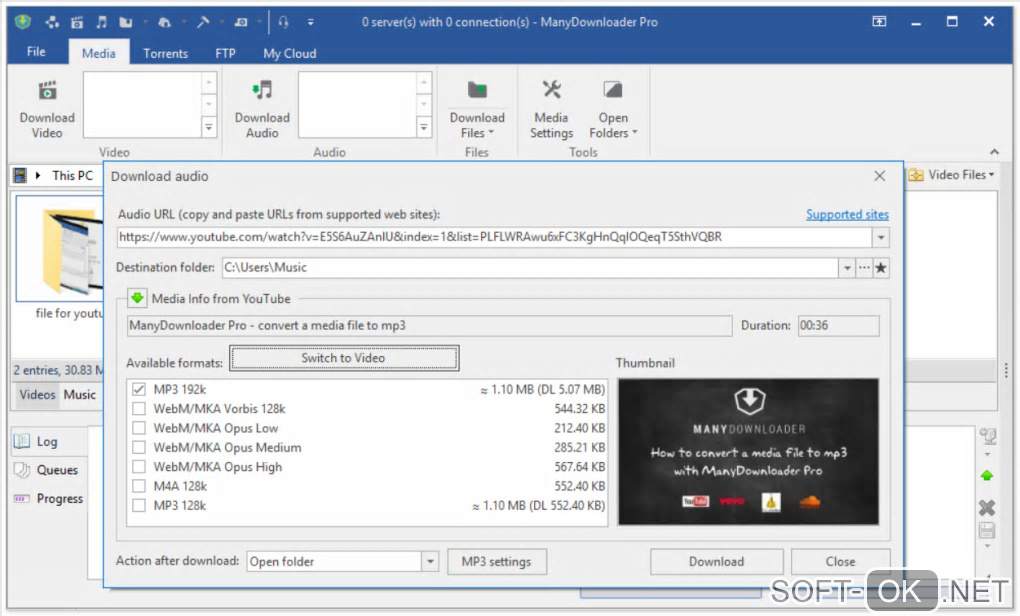
Task: Switch to the Videos tab
Action: [37, 394]
